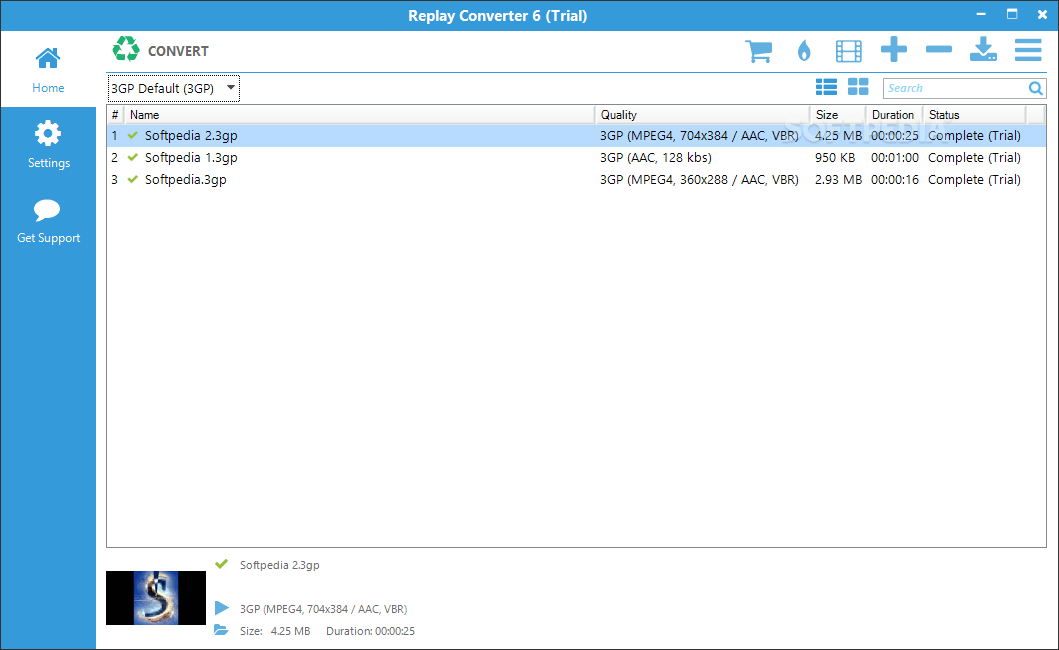Go to the Home tab
1059x650 pixels.
48,70
